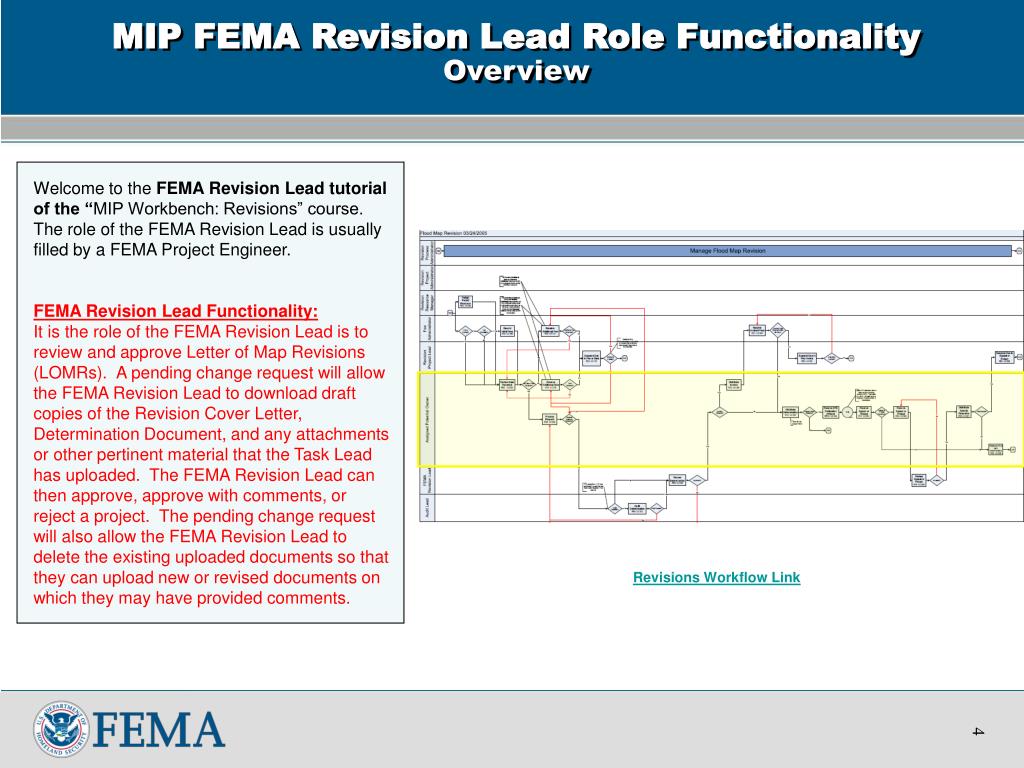
Task: Click the page number 4
Action: click(x=978, y=731)
